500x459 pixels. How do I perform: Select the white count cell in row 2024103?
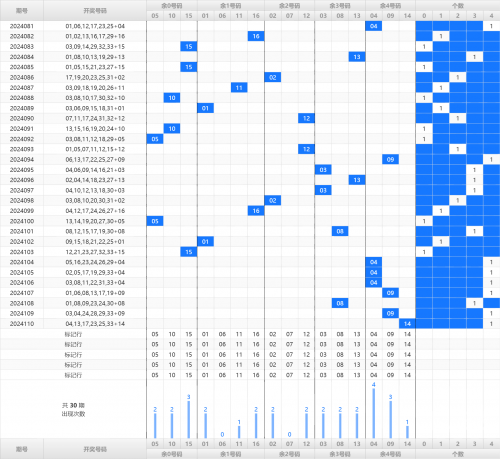tap(424, 252)
